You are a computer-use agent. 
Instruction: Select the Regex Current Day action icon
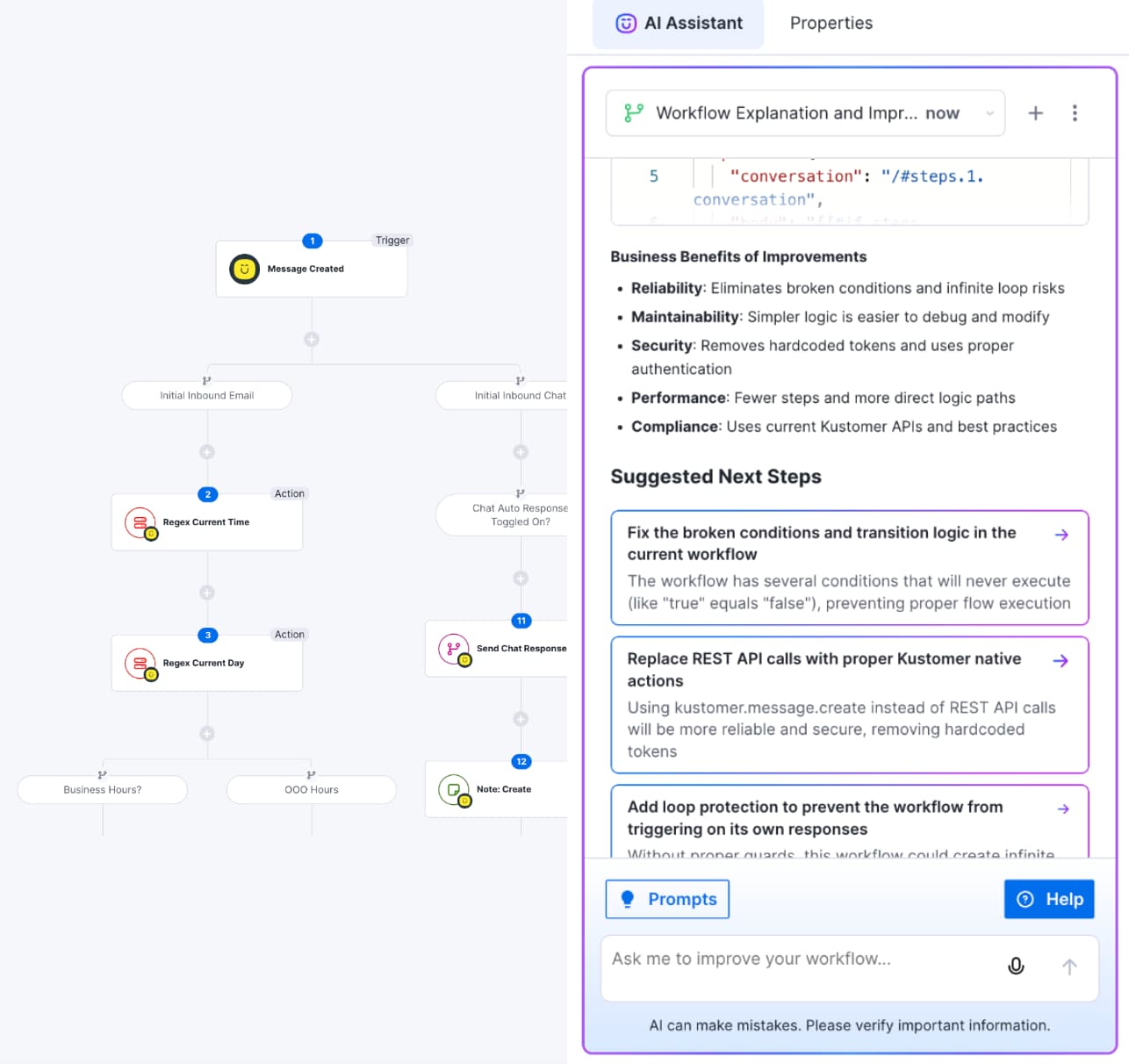pos(140,663)
